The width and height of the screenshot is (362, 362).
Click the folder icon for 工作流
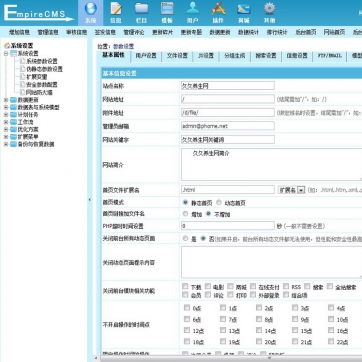(x=13, y=122)
